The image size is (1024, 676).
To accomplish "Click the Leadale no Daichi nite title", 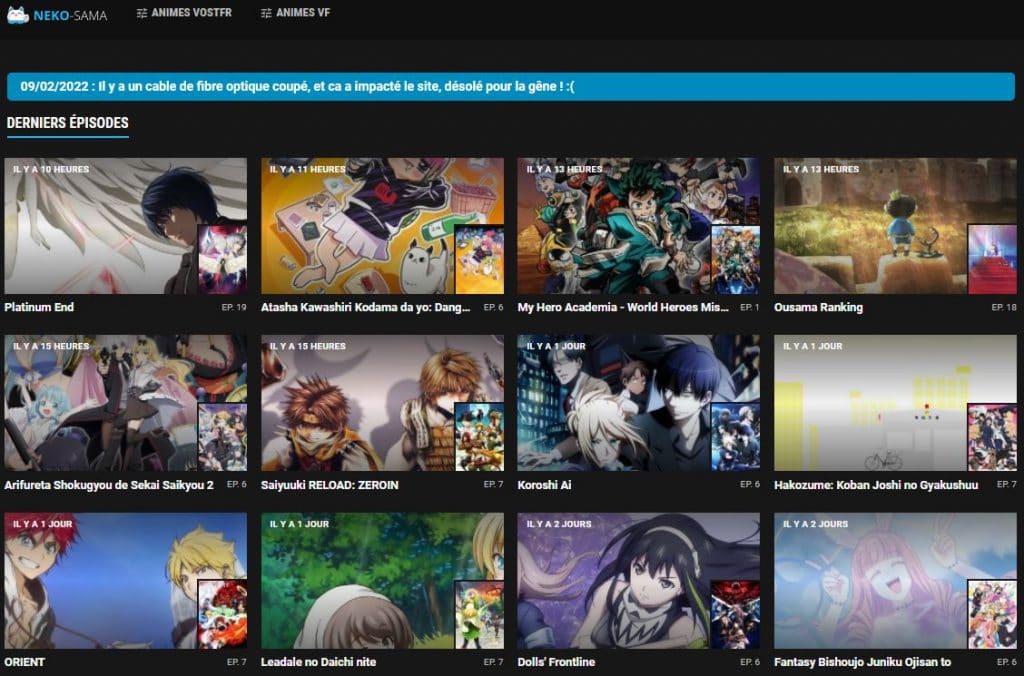I will (319, 662).
